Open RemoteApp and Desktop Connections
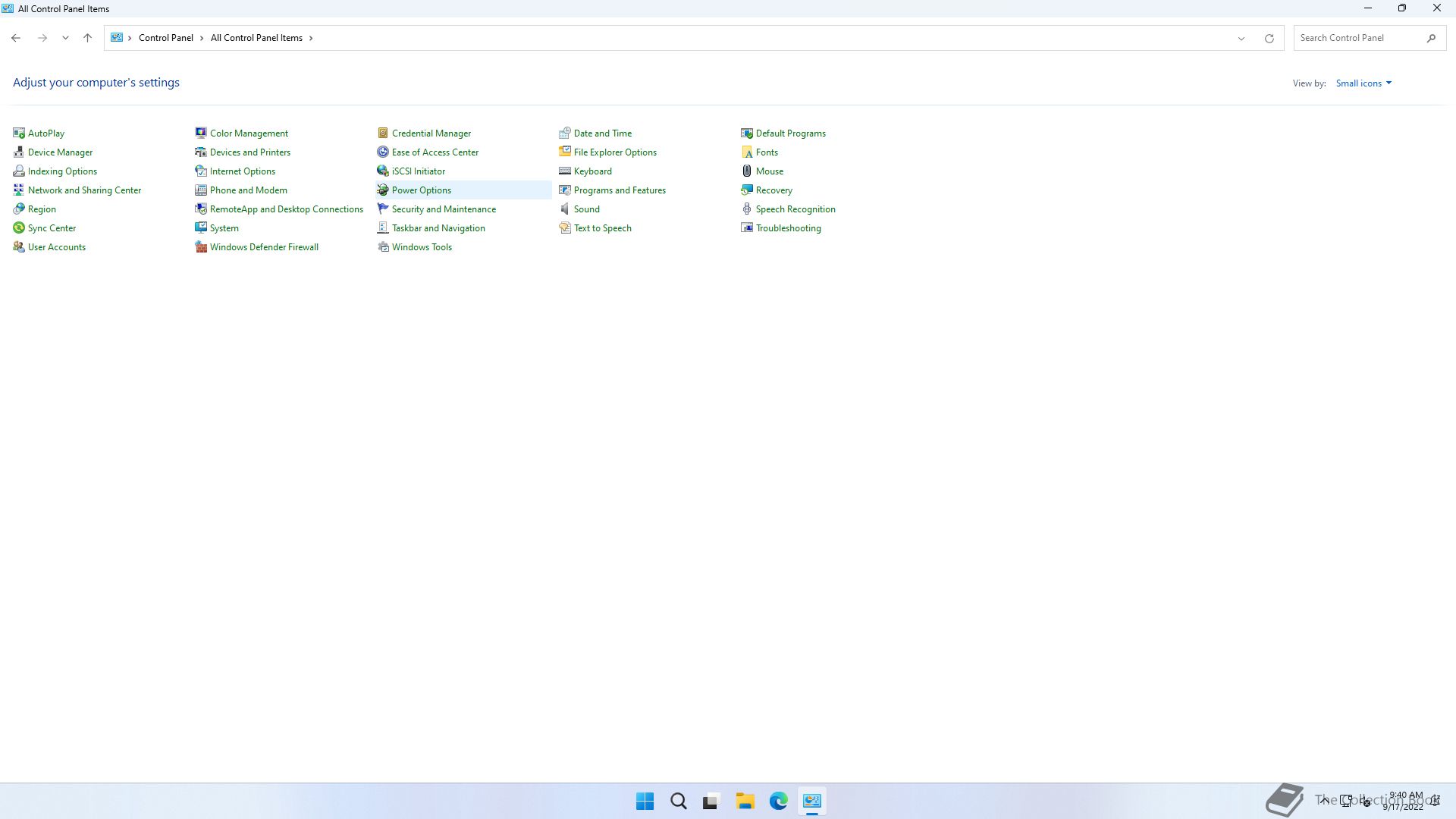The height and width of the screenshot is (819, 1456). pyautogui.click(x=287, y=209)
